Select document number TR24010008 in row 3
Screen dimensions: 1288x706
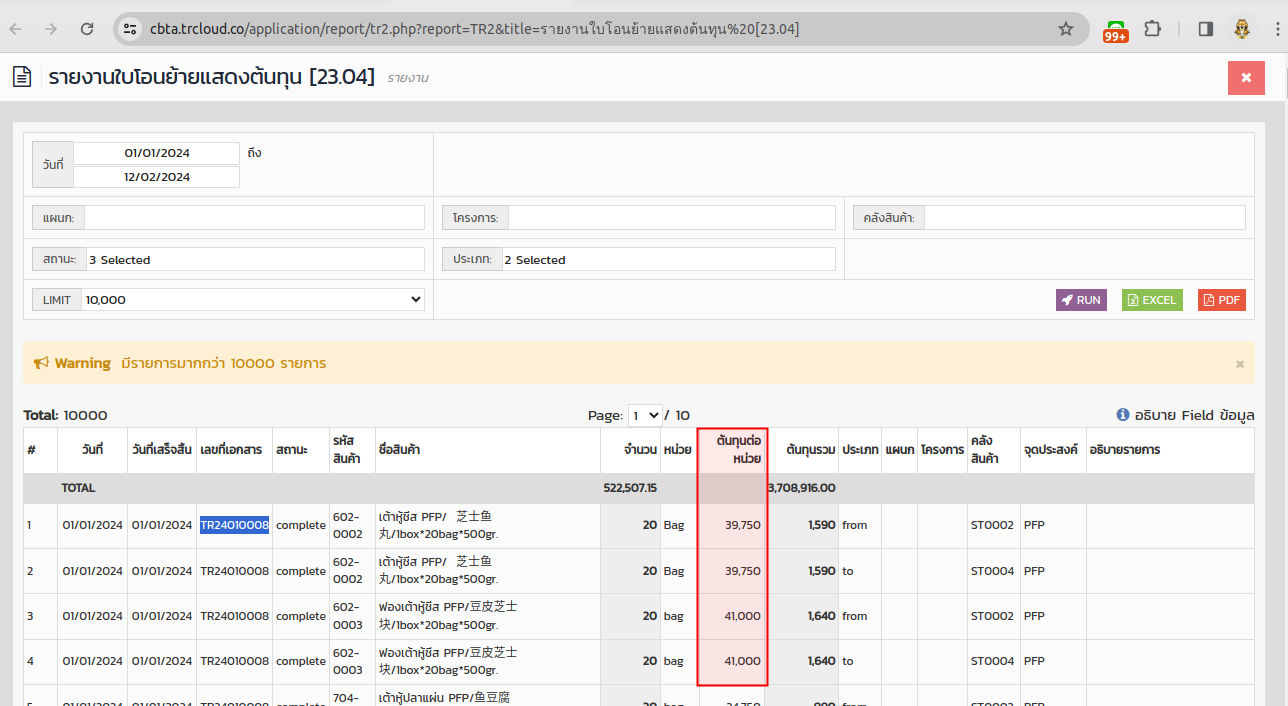point(234,616)
